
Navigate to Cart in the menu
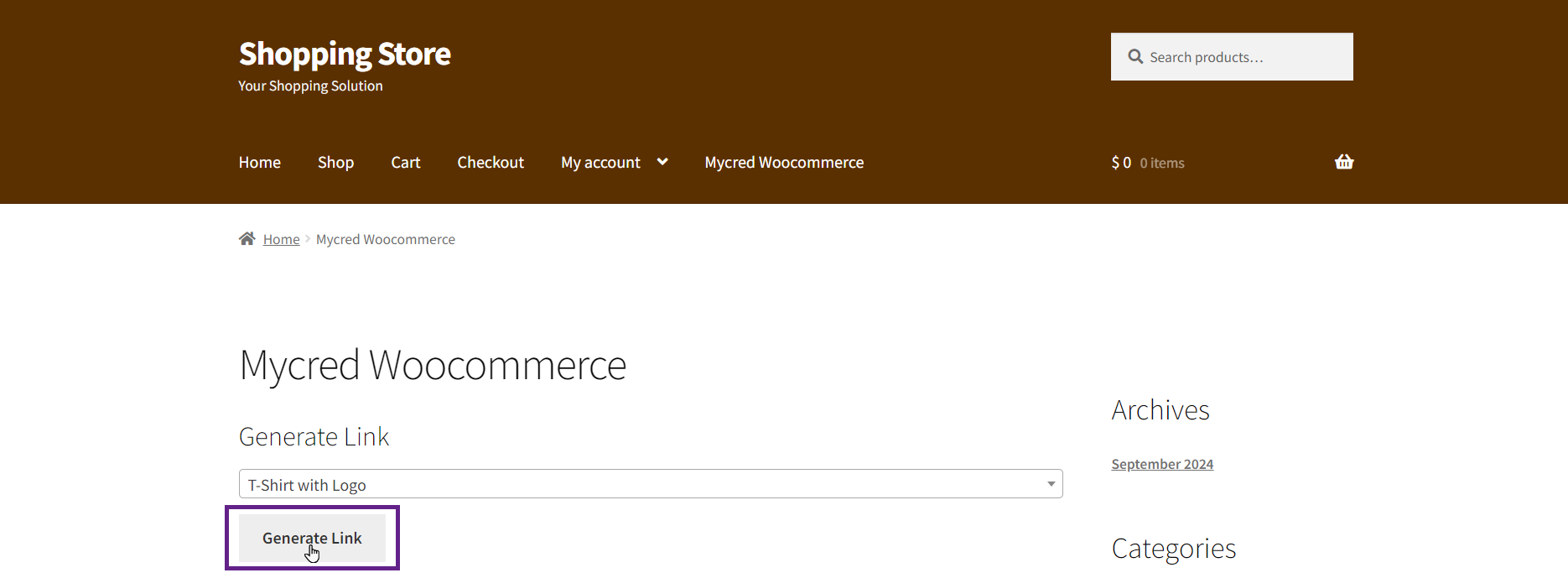(406, 163)
